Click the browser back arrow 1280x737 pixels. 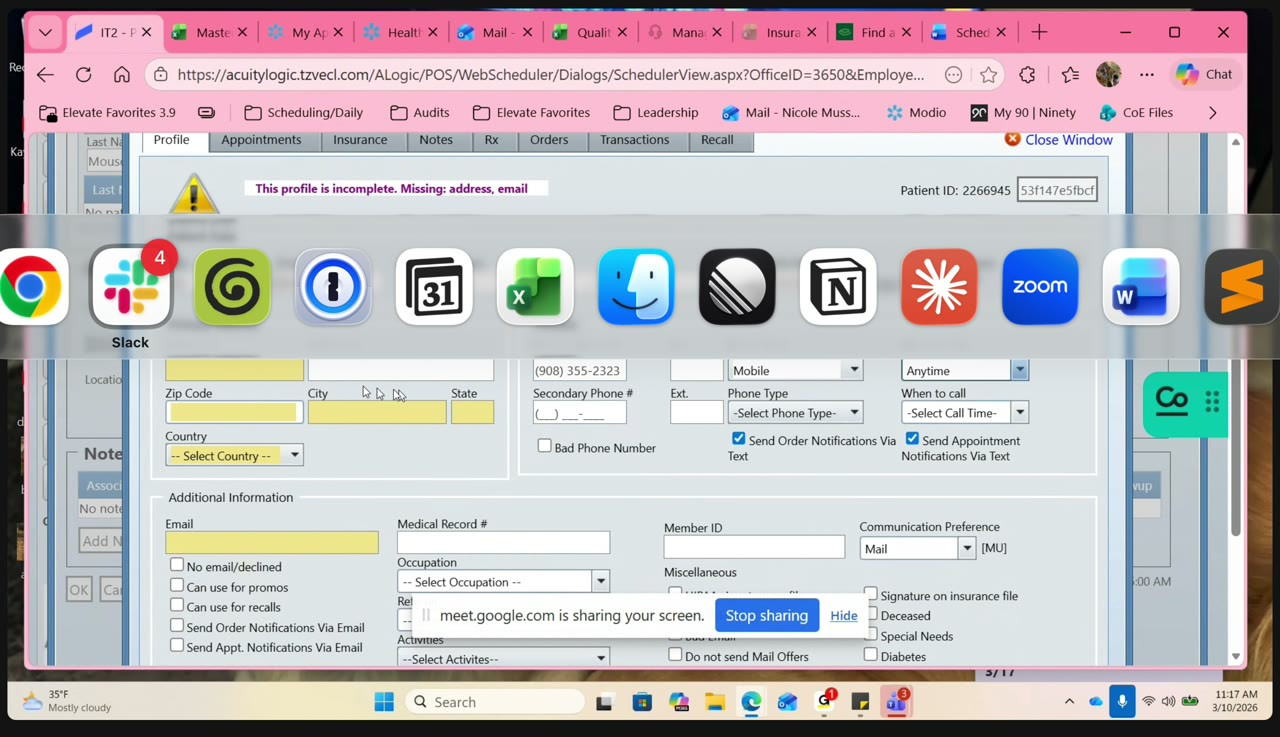(45, 74)
